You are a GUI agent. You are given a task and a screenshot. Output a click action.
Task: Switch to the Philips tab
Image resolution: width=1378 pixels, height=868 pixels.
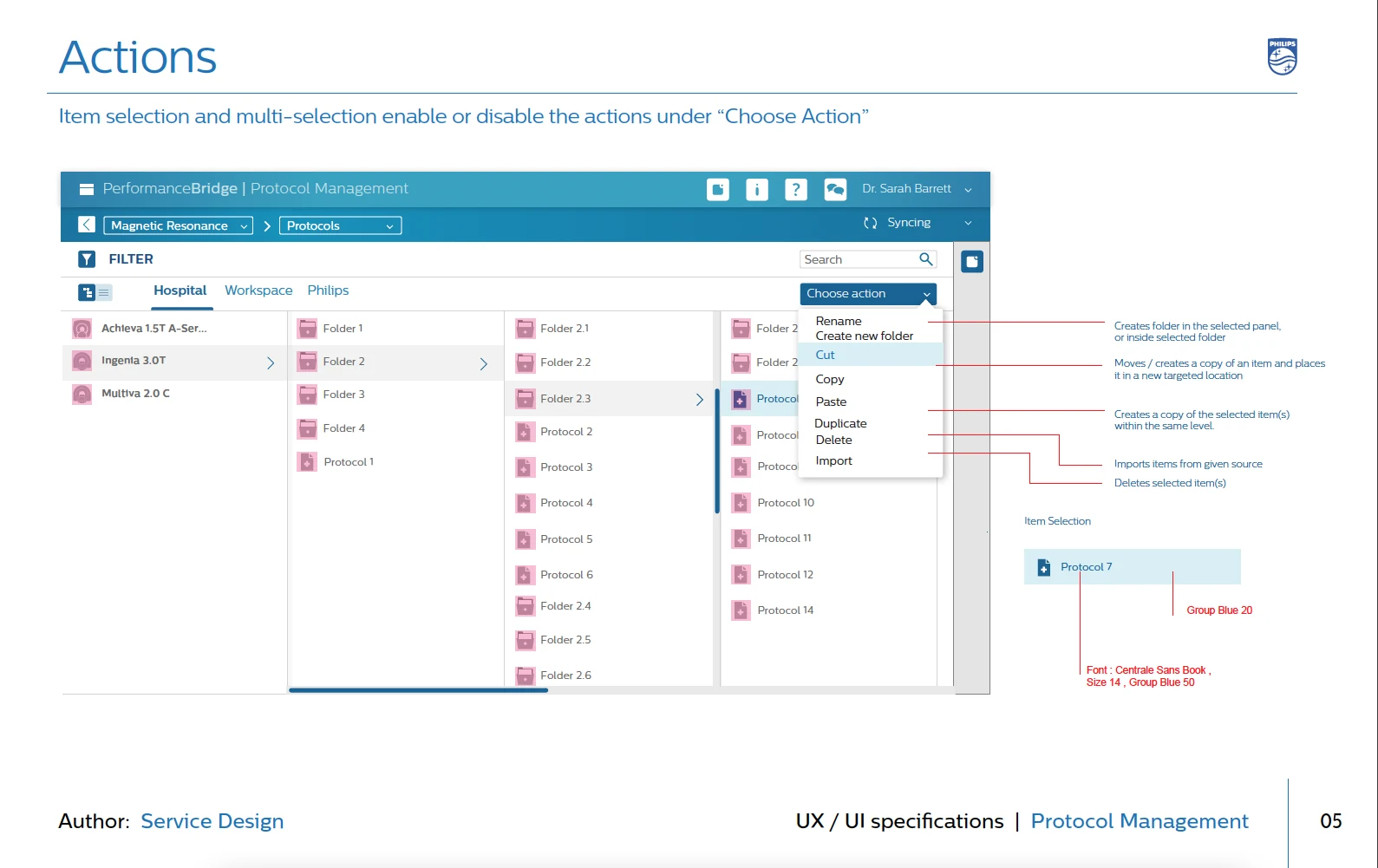(x=328, y=290)
